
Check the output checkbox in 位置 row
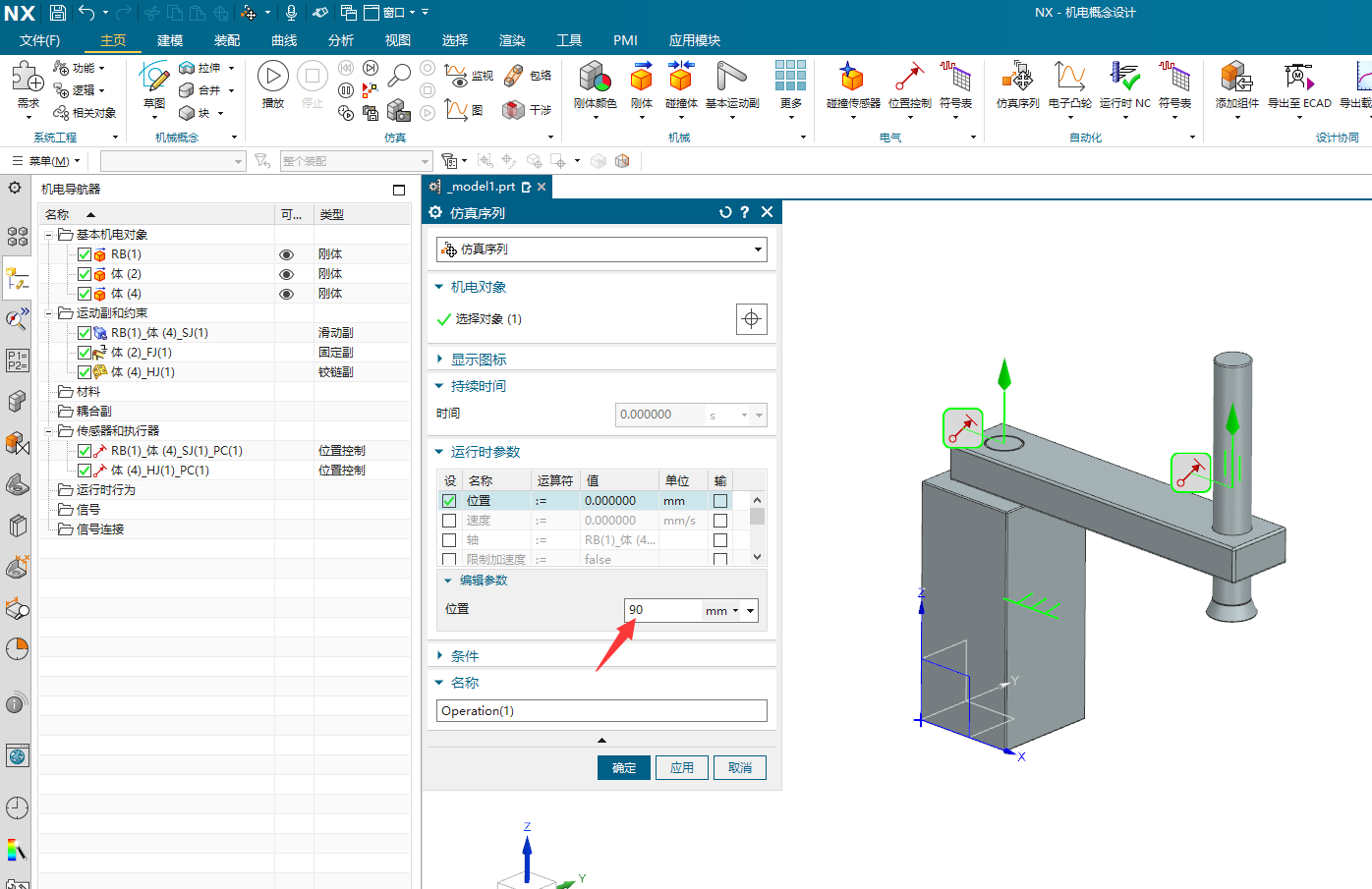coord(720,501)
